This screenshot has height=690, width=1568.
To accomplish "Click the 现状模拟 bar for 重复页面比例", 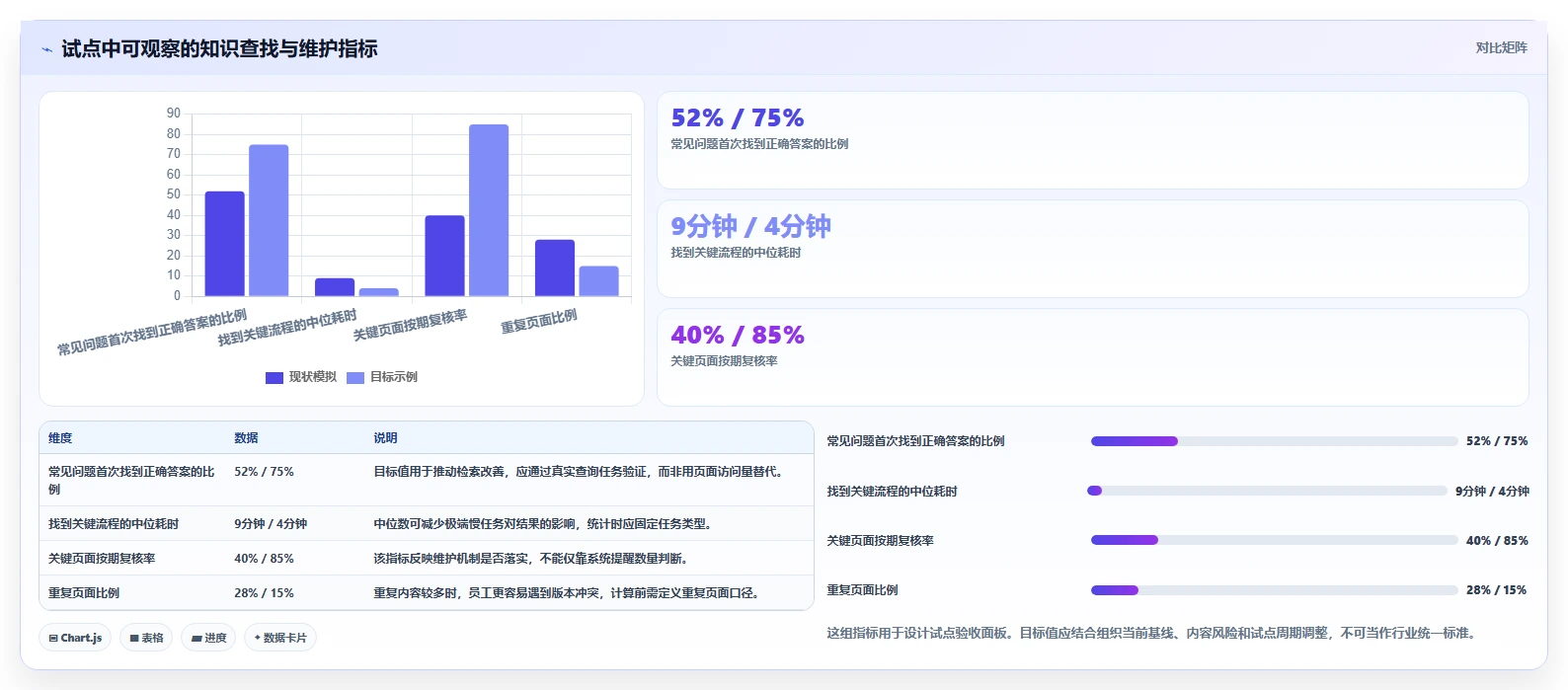I will point(555,268).
